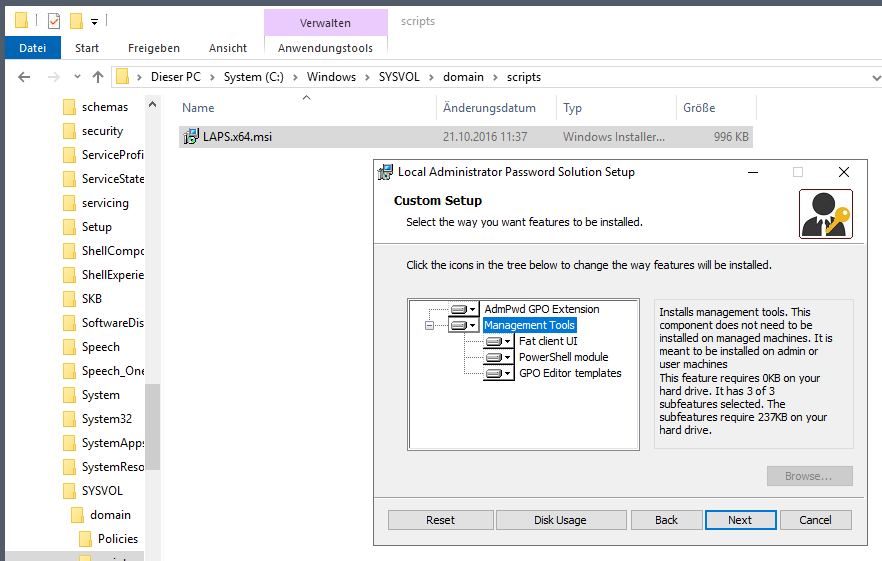Image resolution: width=882 pixels, height=561 pixels.
Task: Select Fat client UI feature label
Action: click(548, 341)
